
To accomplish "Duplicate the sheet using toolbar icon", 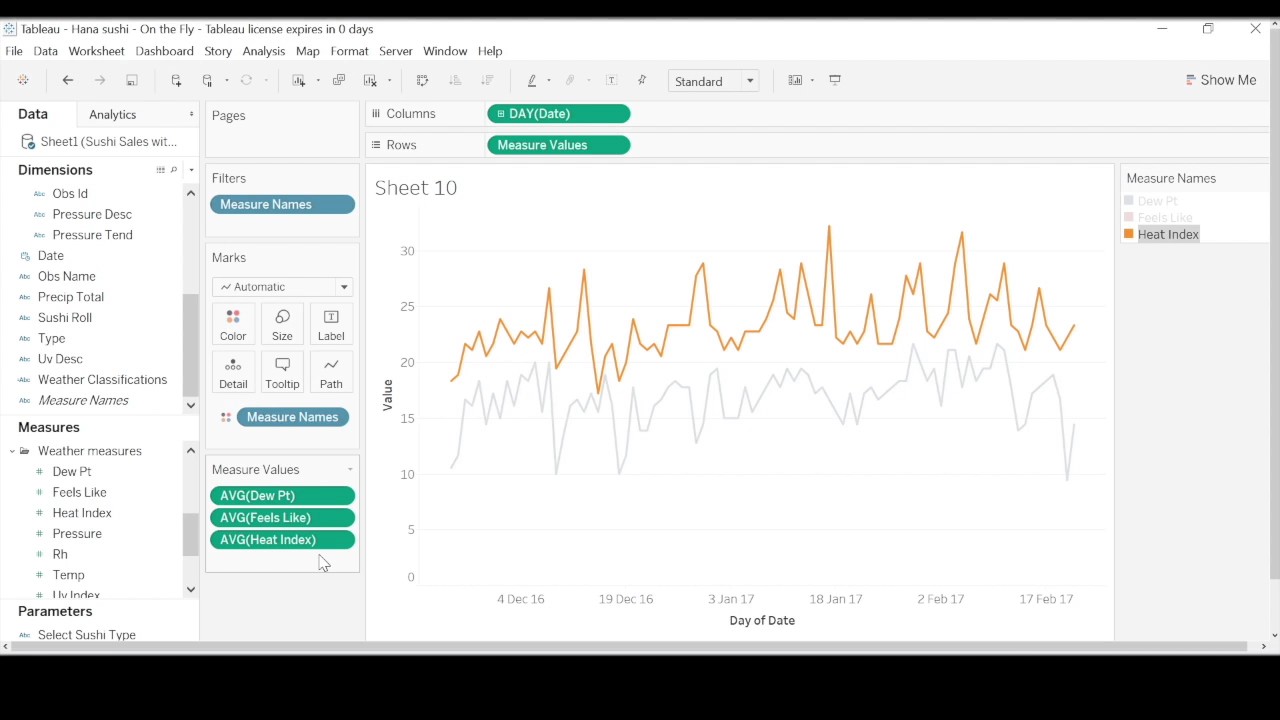I will (338, 81).
